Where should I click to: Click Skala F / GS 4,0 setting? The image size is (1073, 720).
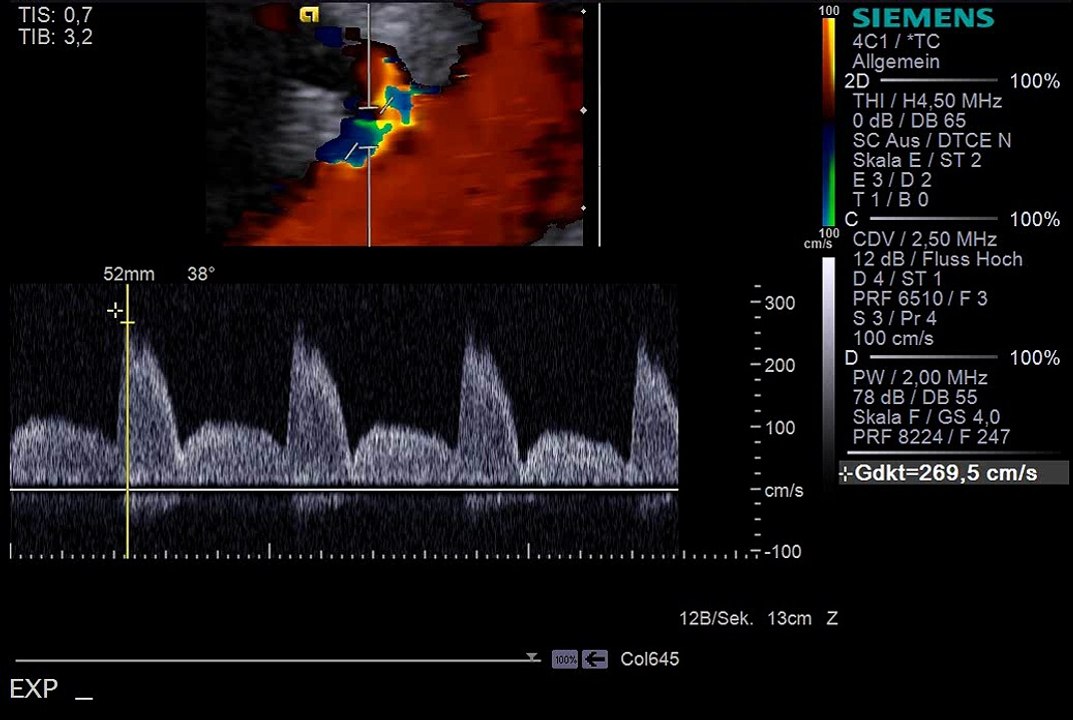click(x=926, y=417)
